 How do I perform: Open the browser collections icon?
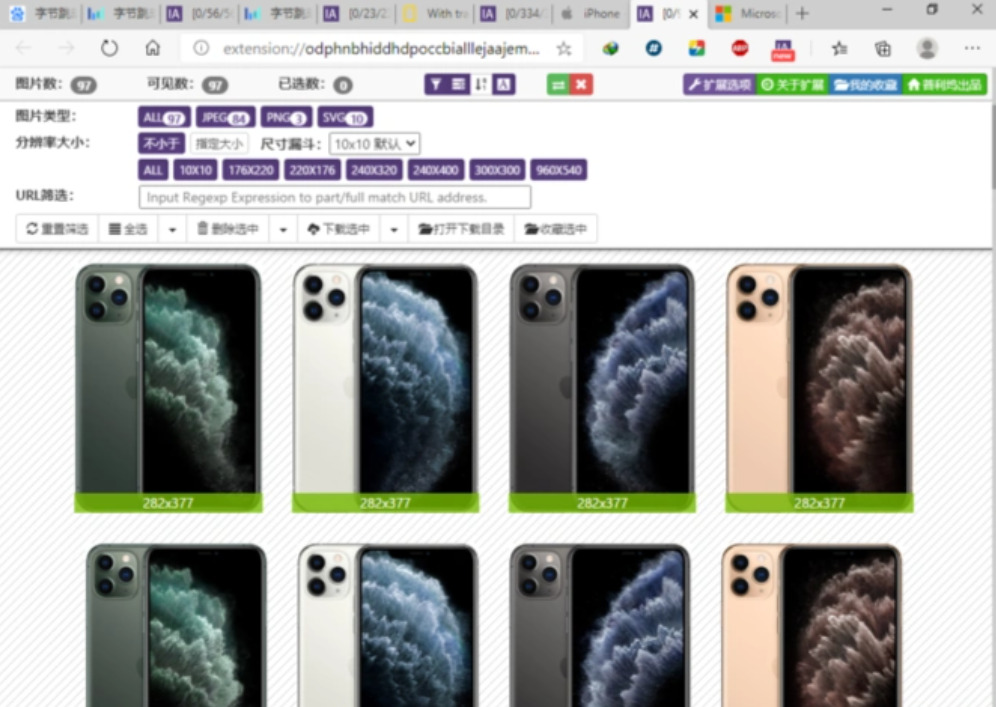(883, 48)
